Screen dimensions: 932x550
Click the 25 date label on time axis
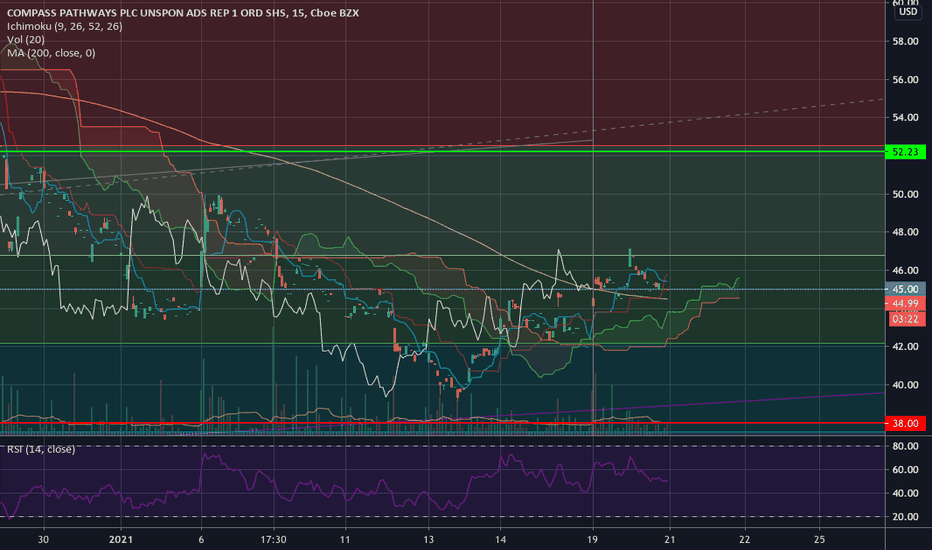tap(819, 540)
